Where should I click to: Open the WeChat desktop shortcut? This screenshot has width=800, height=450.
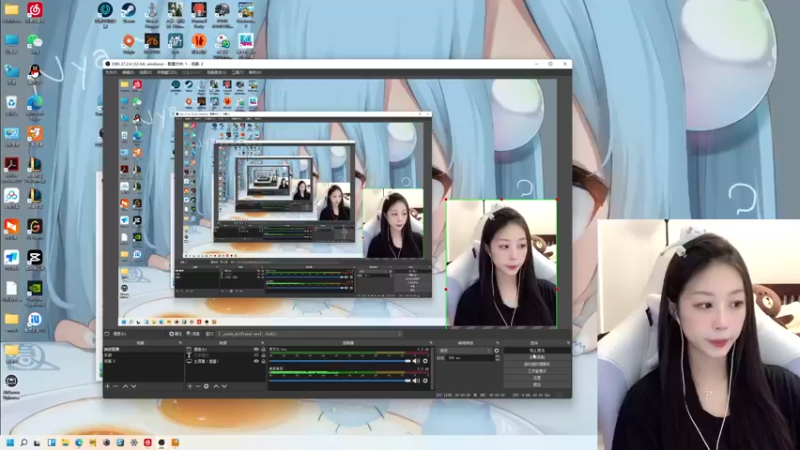pos(35,41)
